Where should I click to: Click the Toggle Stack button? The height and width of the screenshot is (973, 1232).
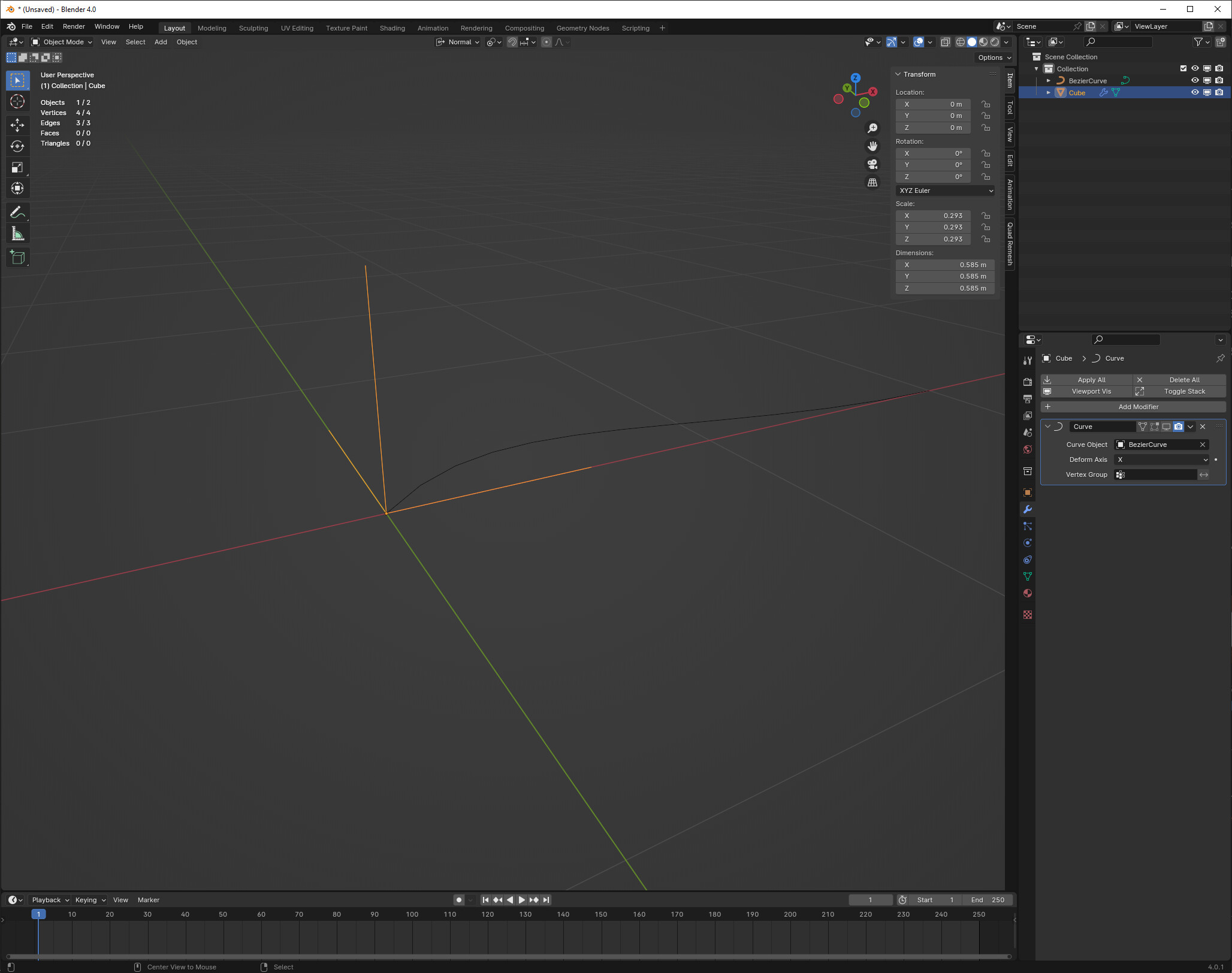click(1179, 391)
